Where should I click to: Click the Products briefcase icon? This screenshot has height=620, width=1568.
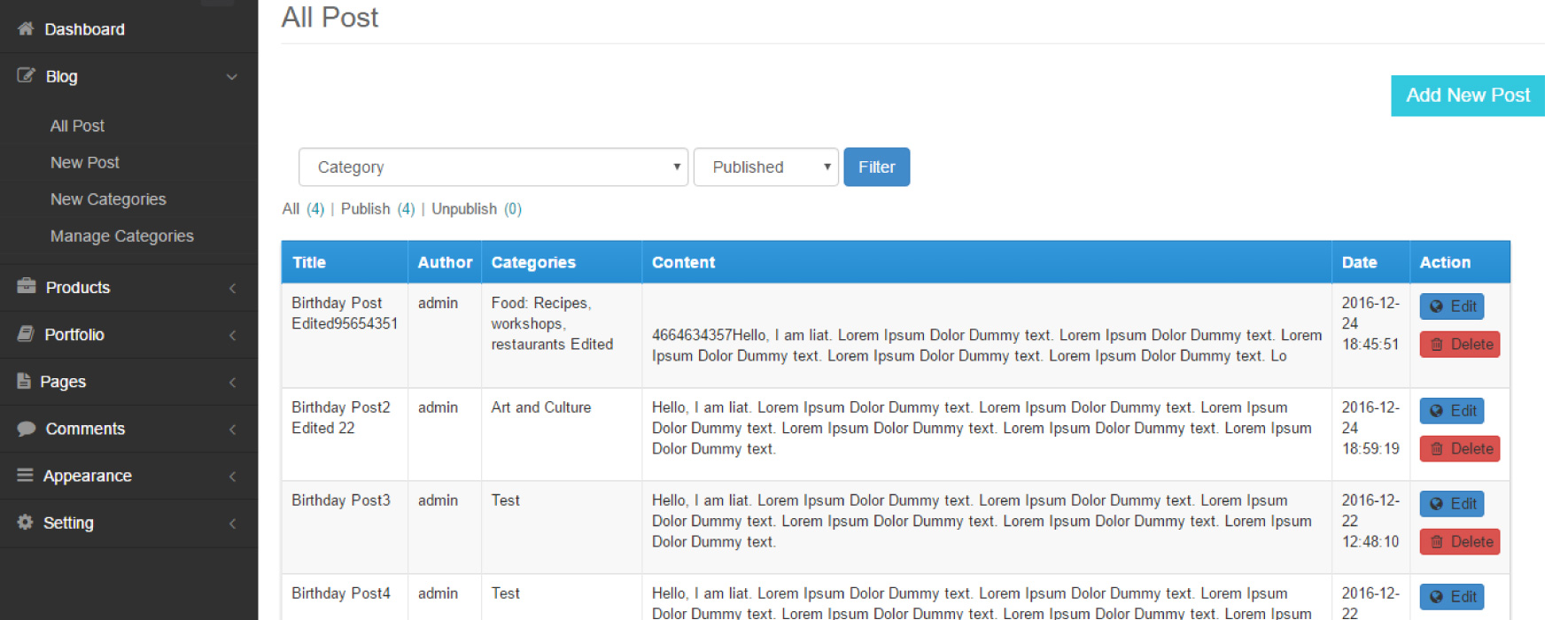point(27,286)
